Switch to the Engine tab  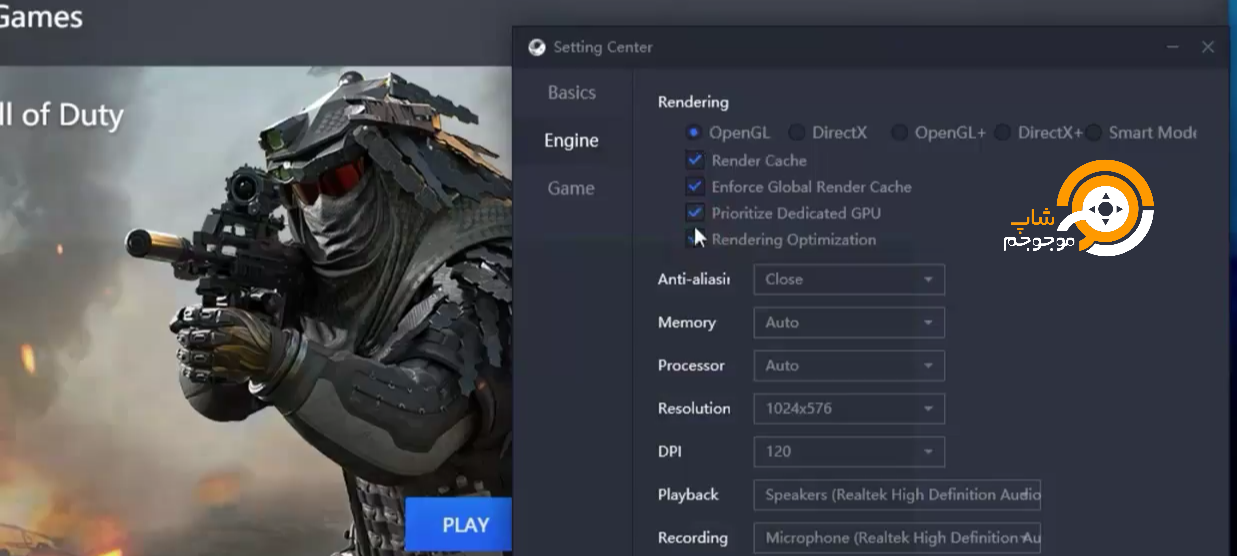click(x=572, y=140)
